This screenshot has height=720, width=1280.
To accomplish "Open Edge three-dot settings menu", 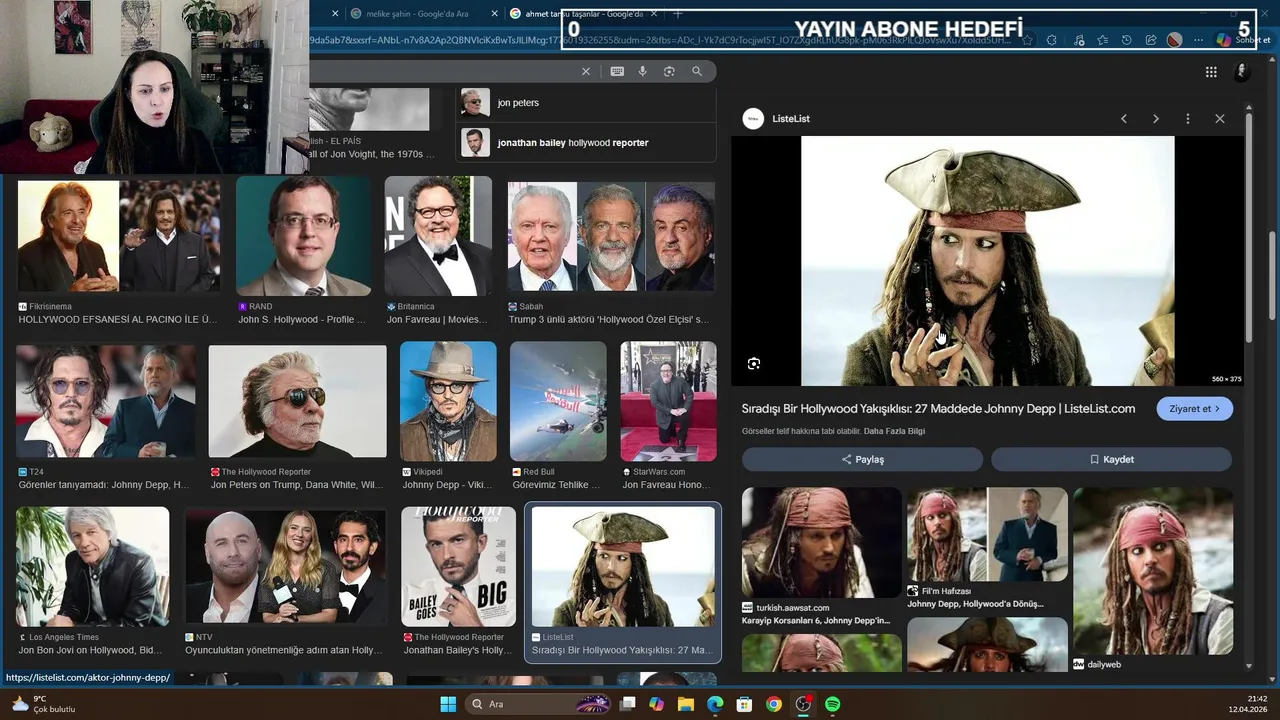I will pos(1198,40).
